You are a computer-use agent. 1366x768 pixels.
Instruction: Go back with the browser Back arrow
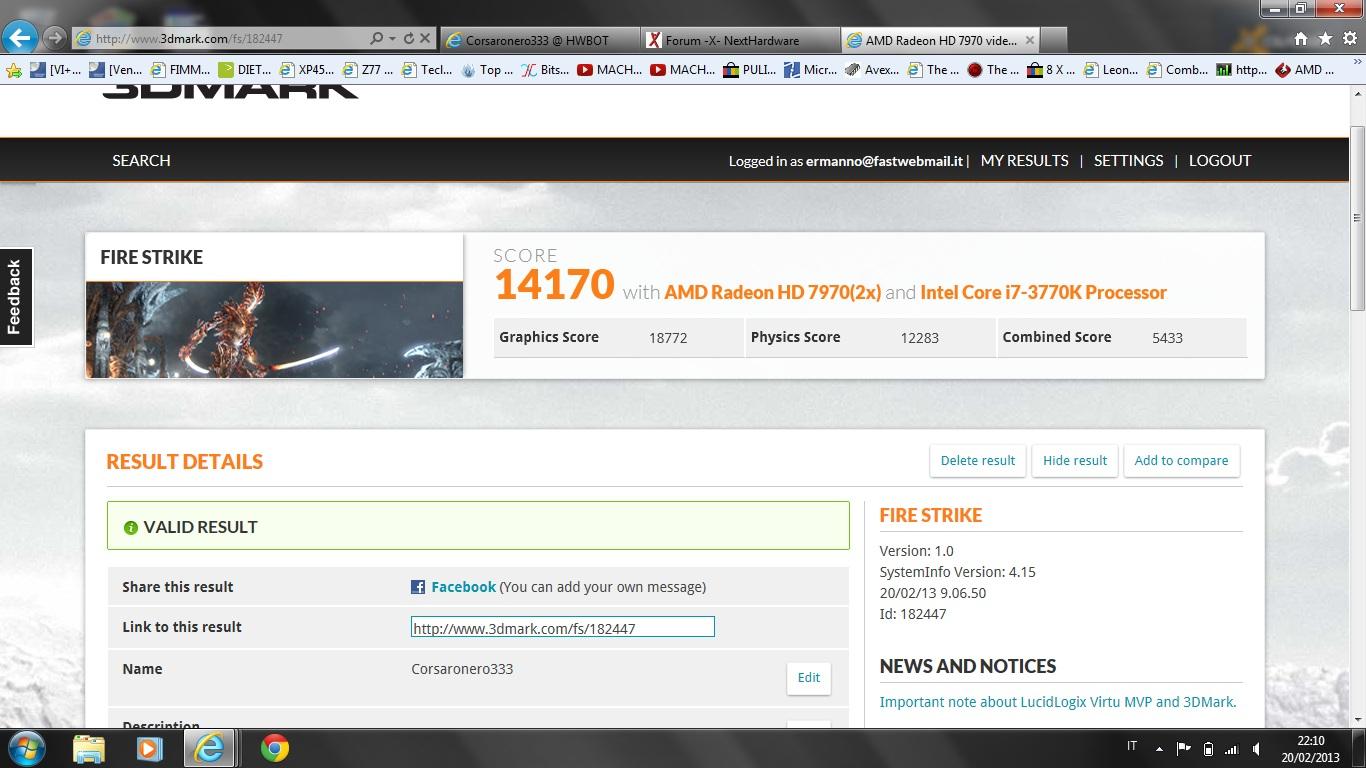tap(20, 38)
